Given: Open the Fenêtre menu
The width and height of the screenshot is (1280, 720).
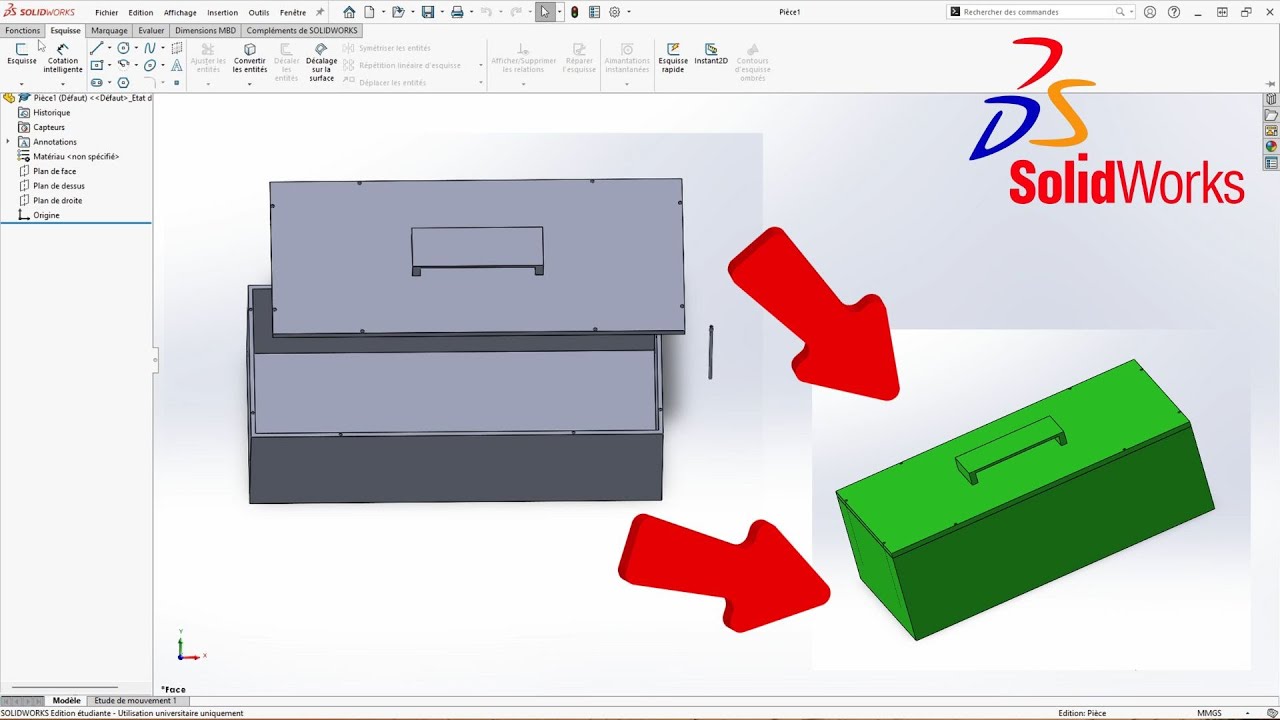Looking at the screenshot, I should coord(293,13).
